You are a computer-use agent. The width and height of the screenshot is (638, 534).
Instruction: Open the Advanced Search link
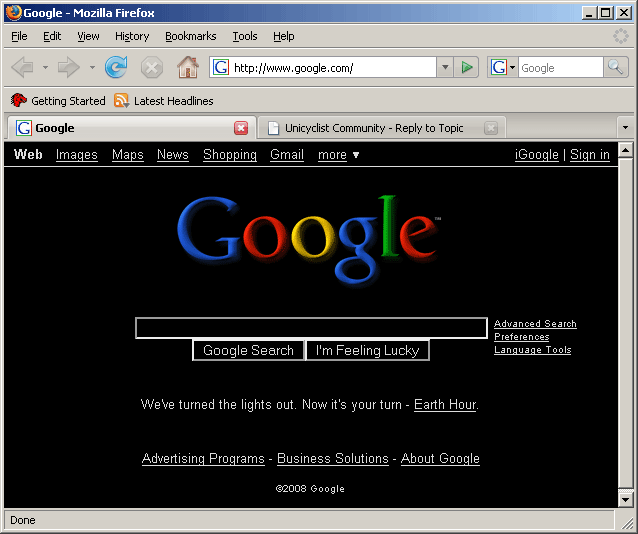tap(535, 324)
